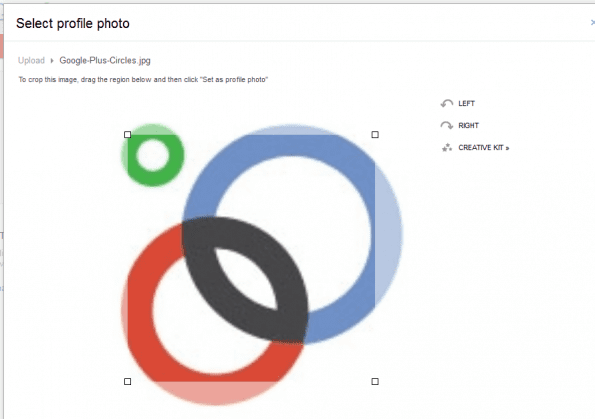Click the Creative Kit sparkle stars icon
Image resolution: width=595 pixels, height=419 pixels.
[447, 147]
